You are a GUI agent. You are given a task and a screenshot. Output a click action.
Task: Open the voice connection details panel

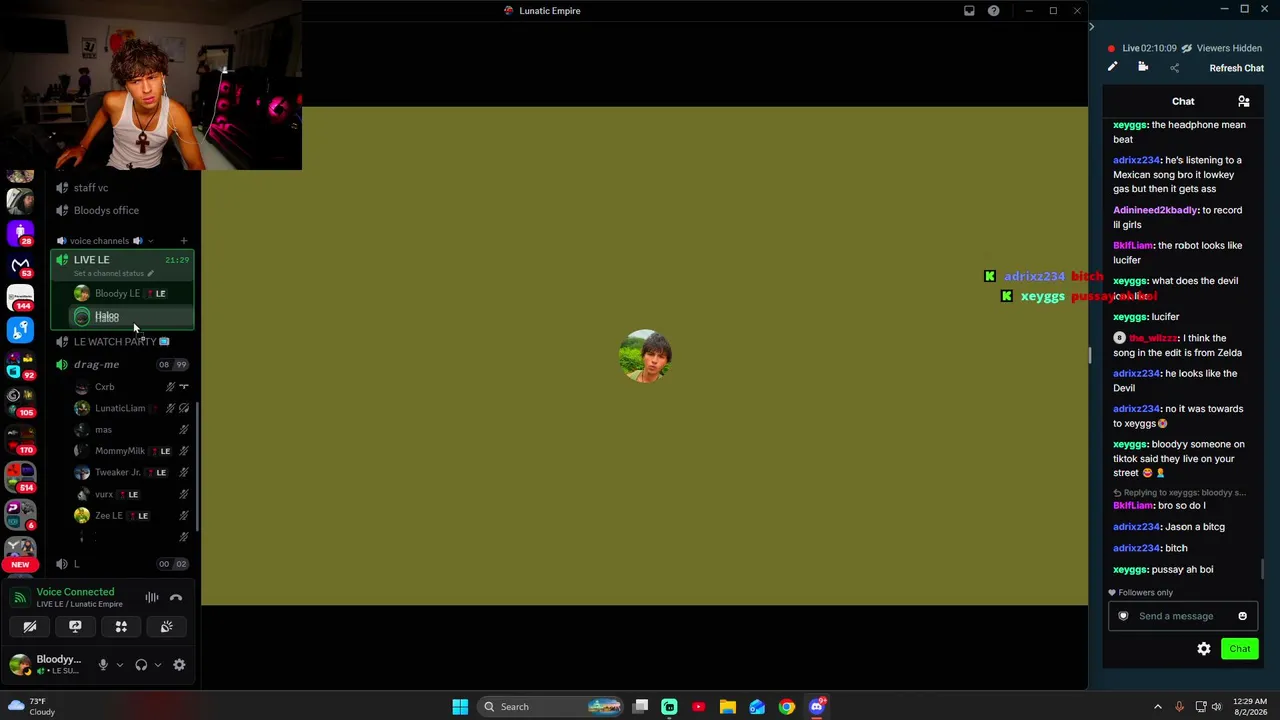click(75, 592)
